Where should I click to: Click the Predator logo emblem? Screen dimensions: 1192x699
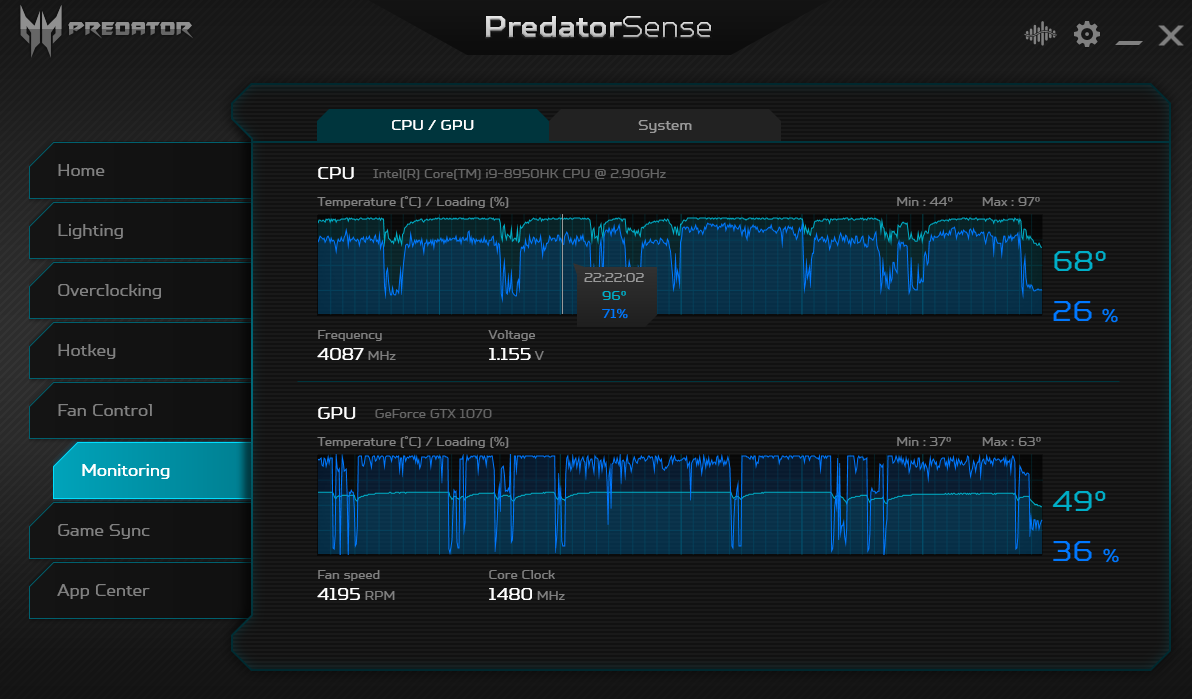pos(40,31)
